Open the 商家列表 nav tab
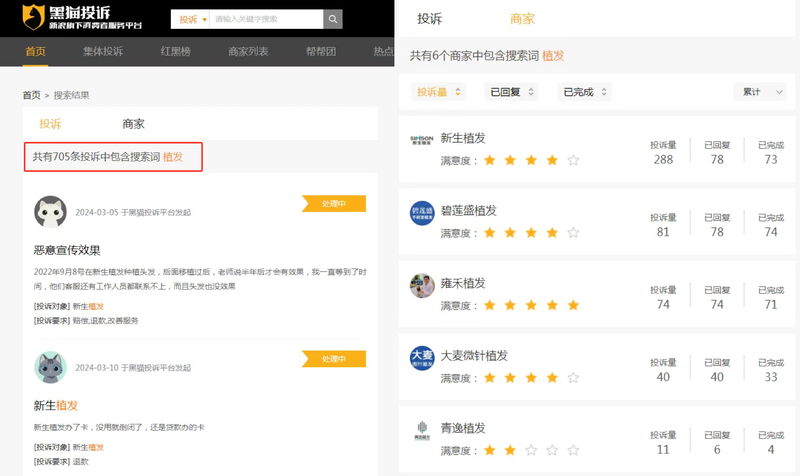 [248, 51]
